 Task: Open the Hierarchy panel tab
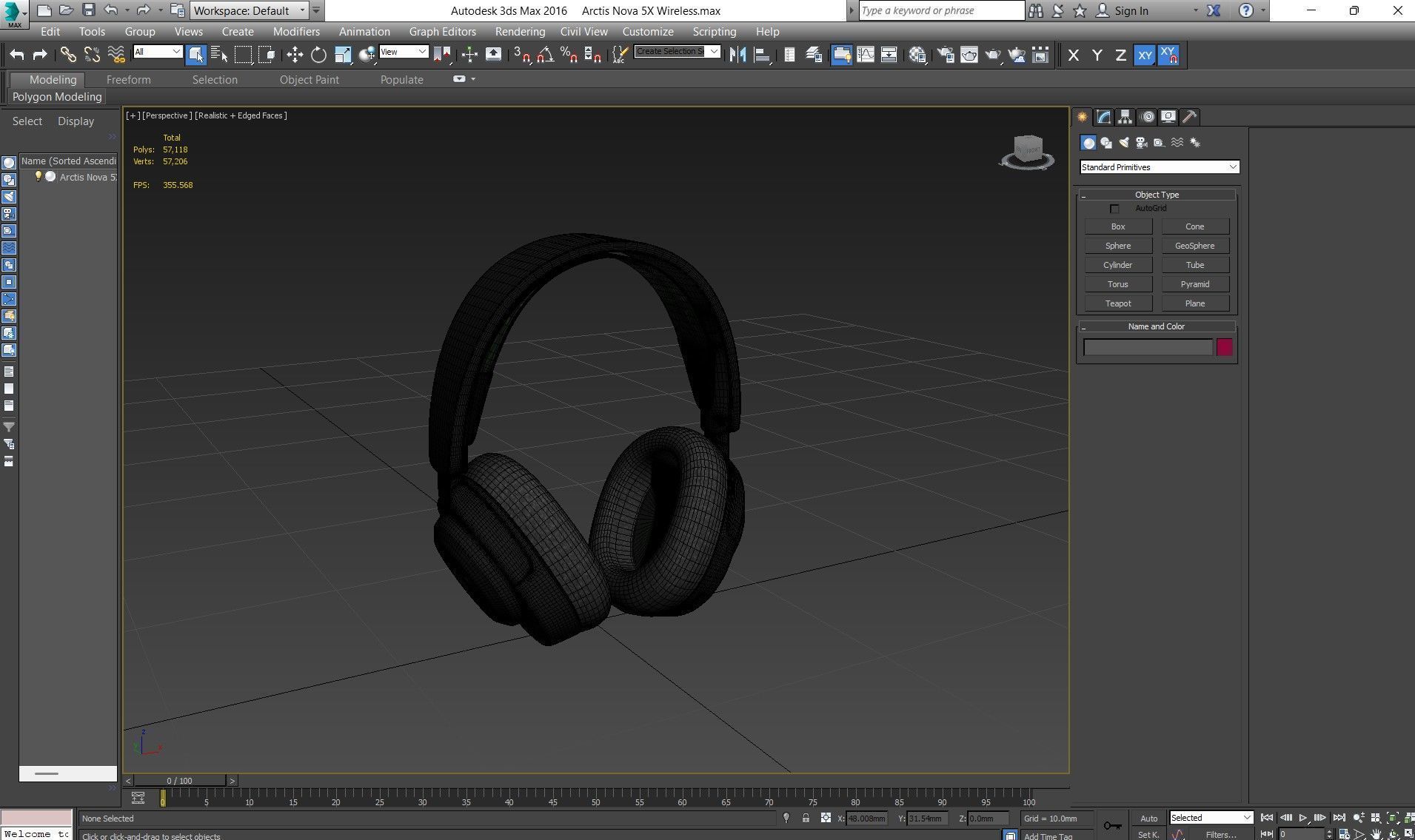(1125, 117)
